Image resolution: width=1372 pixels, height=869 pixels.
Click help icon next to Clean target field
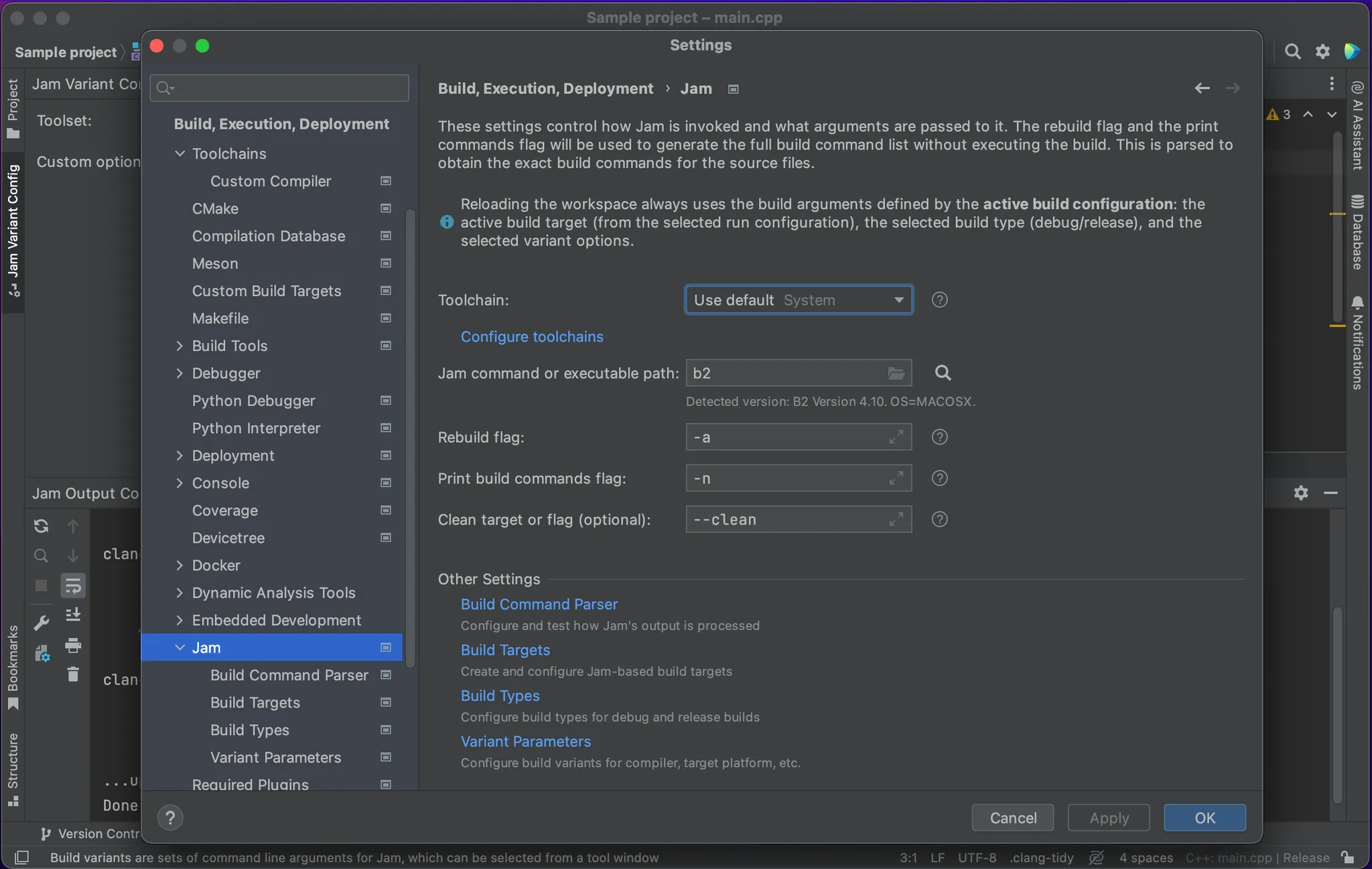[939, 519]
